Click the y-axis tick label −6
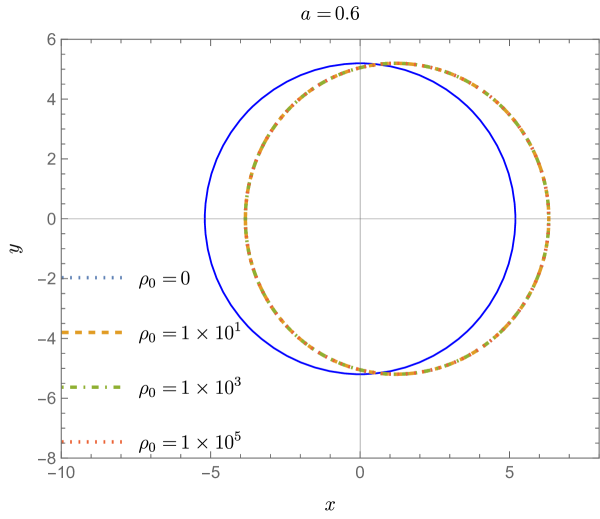Image resolution: width=600 pixels, height=519 pixels. coord(47,398)
